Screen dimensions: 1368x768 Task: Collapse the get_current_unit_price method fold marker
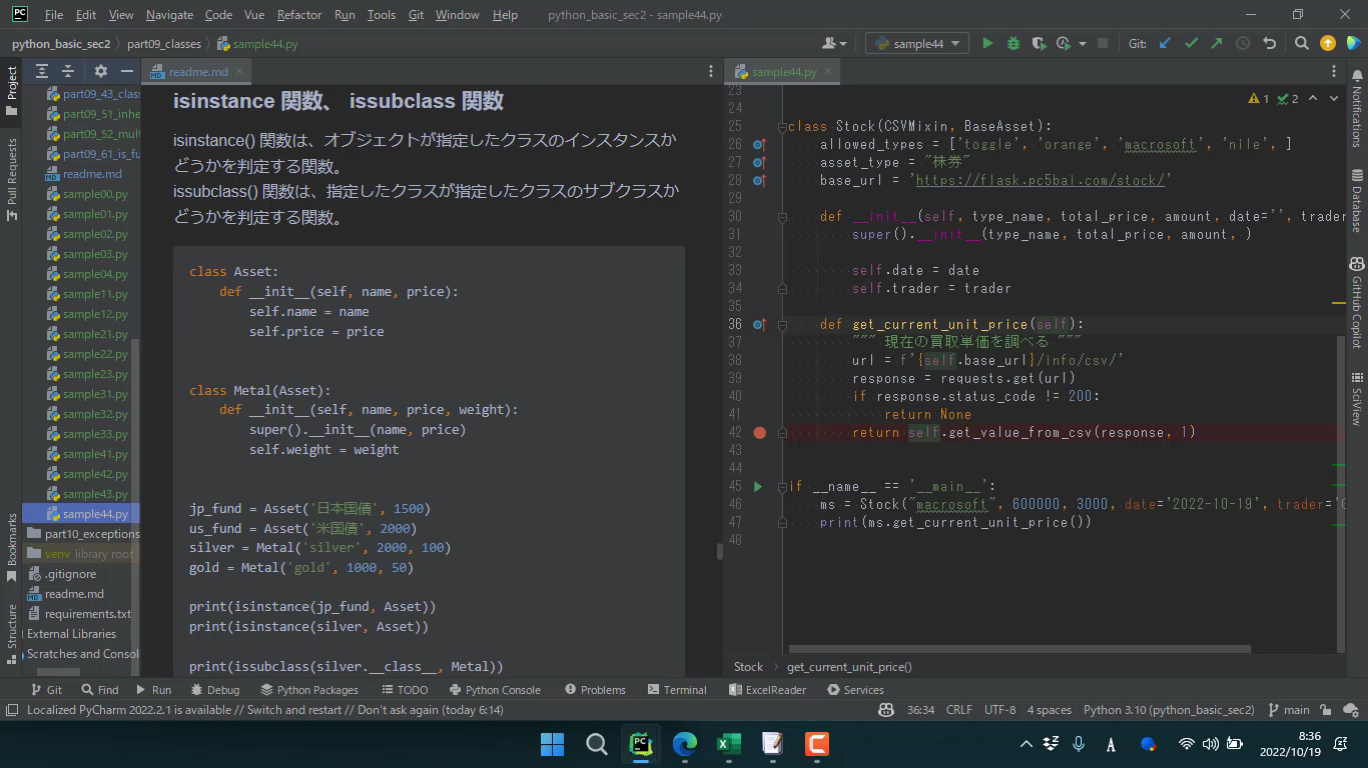(x=784, y=324)
